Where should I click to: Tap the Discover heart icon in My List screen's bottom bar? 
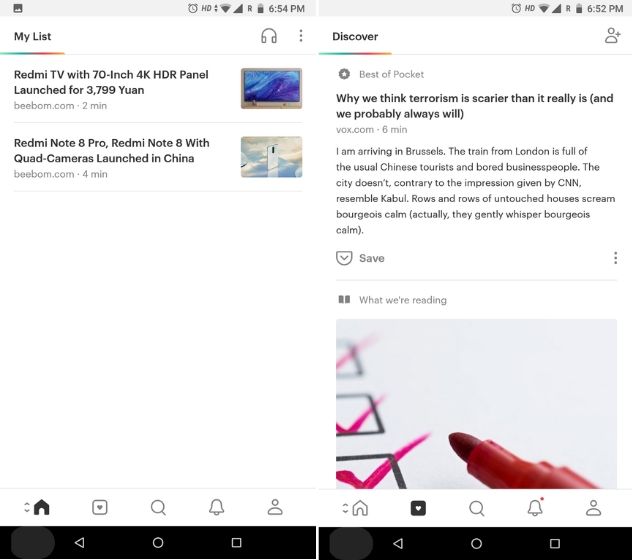(100, 507)
